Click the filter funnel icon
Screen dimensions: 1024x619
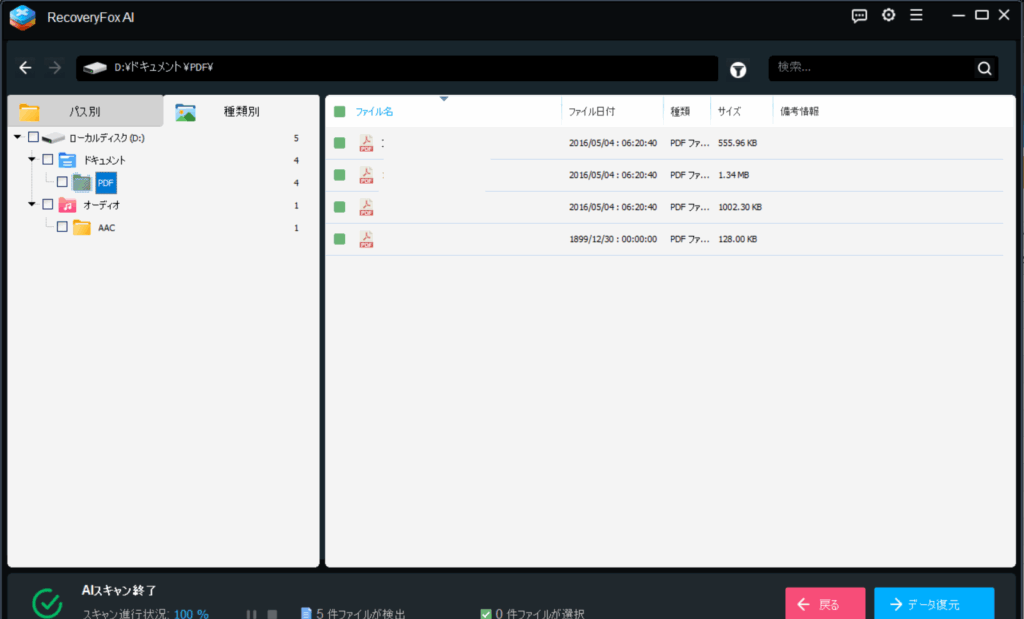pos(738,69)
